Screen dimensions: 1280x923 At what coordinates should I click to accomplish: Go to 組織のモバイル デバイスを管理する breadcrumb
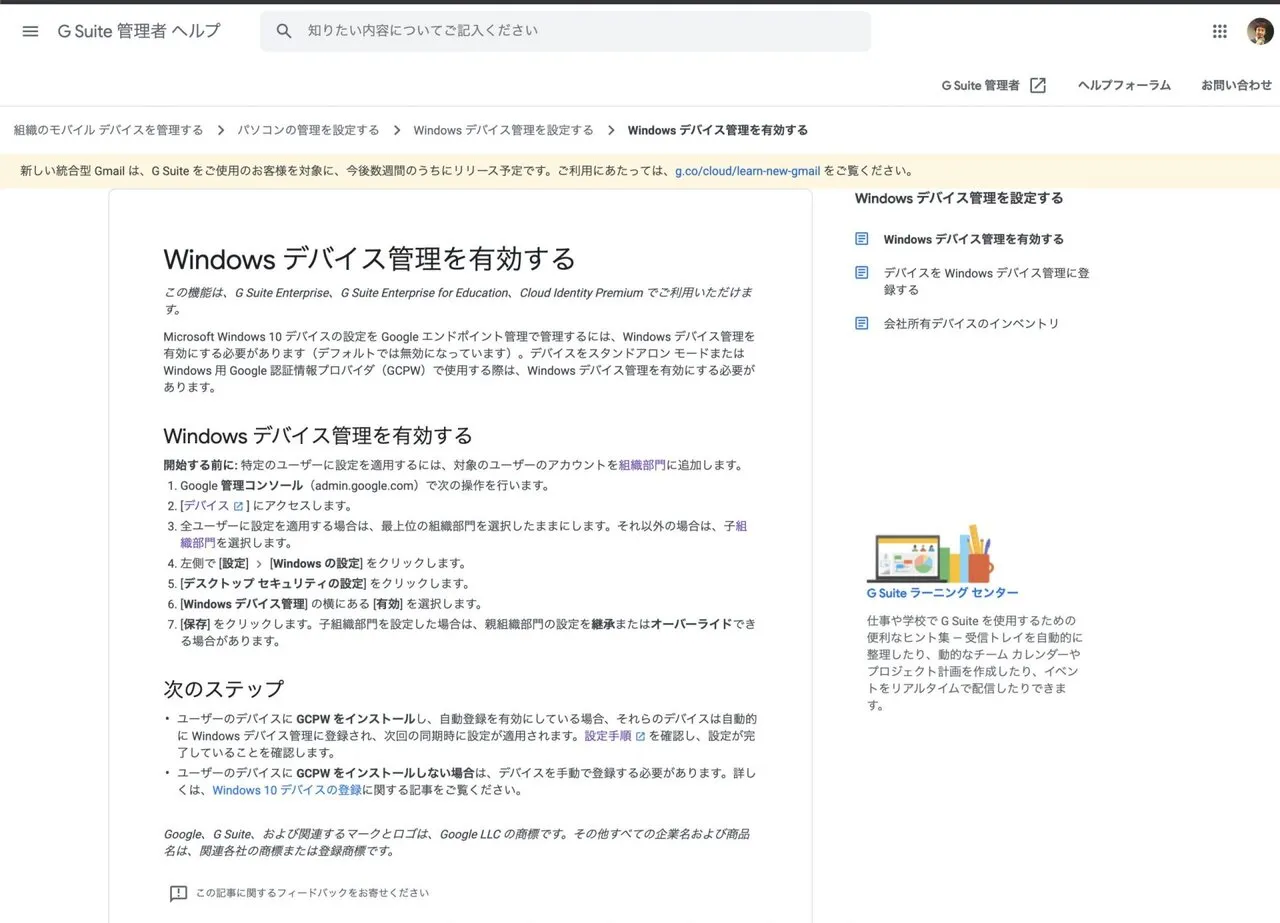pyautogui.click(x=108, y=130)
